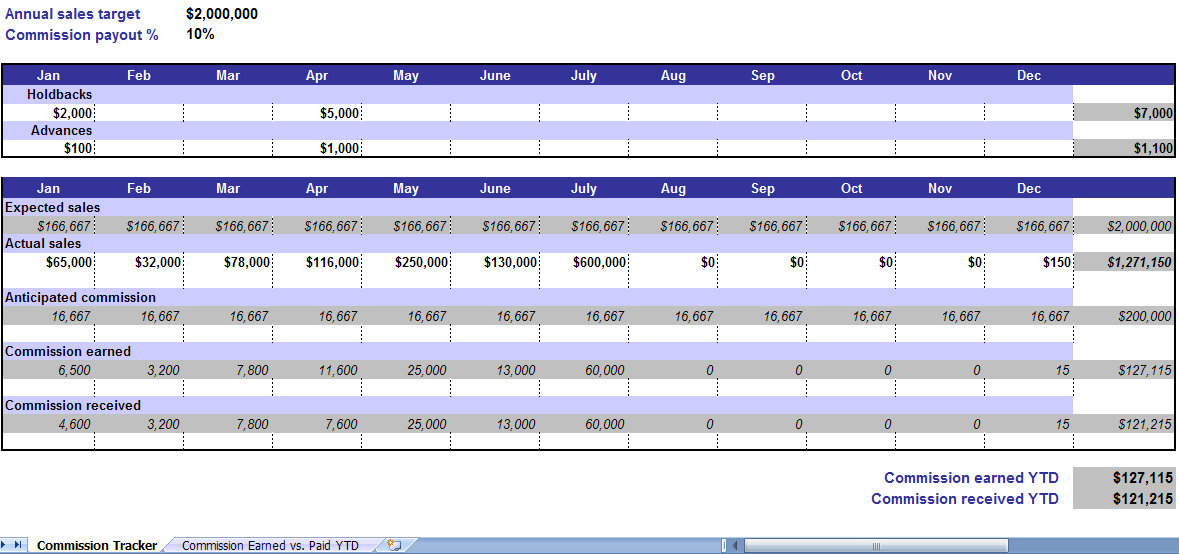Image resolution: width=1179 pixels, height=554 pixels.
Task: Select the actual sales total $1,271,150 cell
Action: coord(1124,262)
